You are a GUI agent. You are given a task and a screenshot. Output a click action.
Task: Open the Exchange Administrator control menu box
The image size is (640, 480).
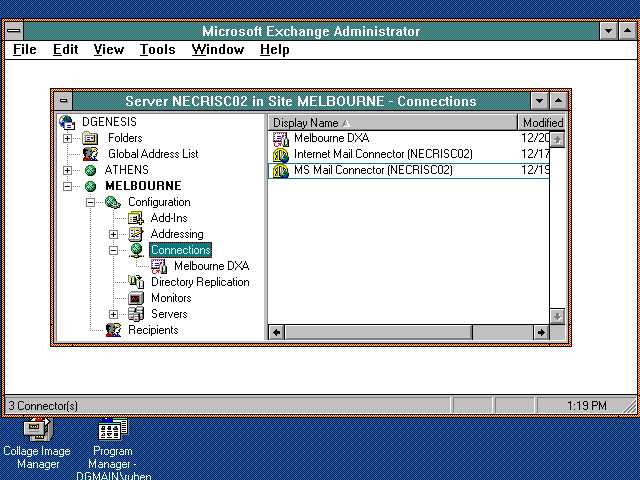click(x=14, y=31)
